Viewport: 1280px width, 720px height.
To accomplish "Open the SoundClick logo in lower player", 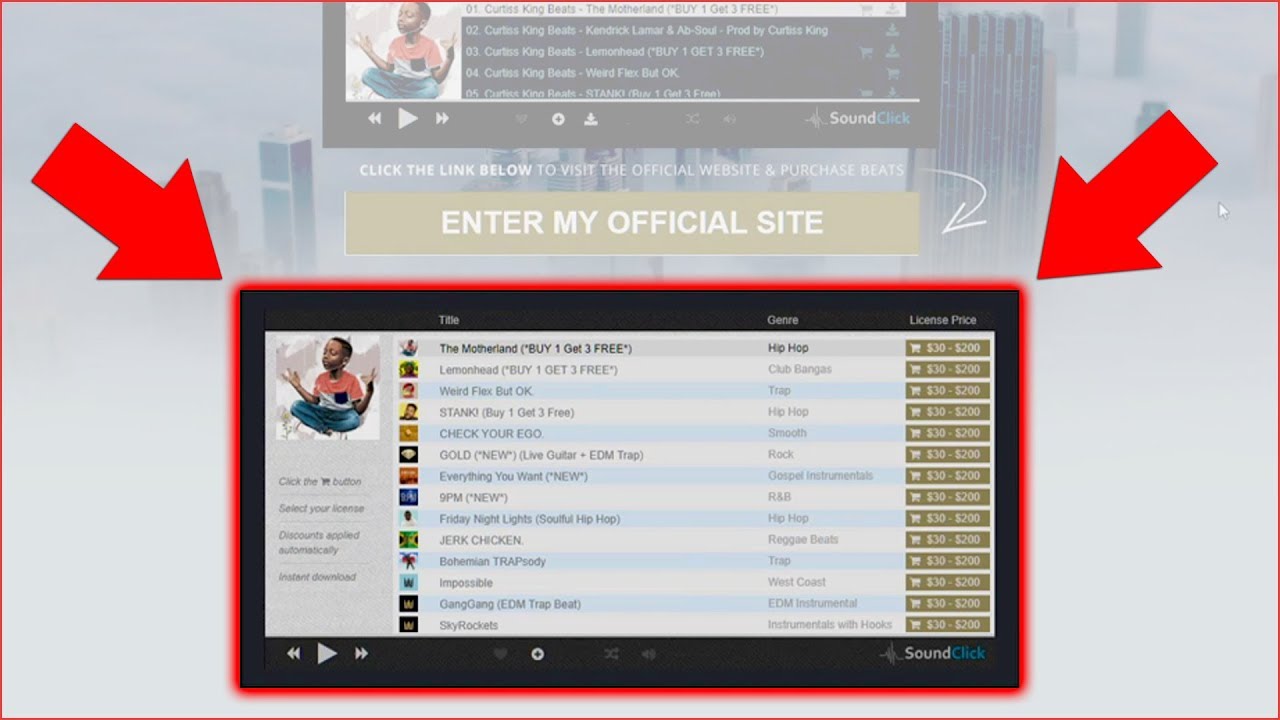I will (x=932, y=653).
